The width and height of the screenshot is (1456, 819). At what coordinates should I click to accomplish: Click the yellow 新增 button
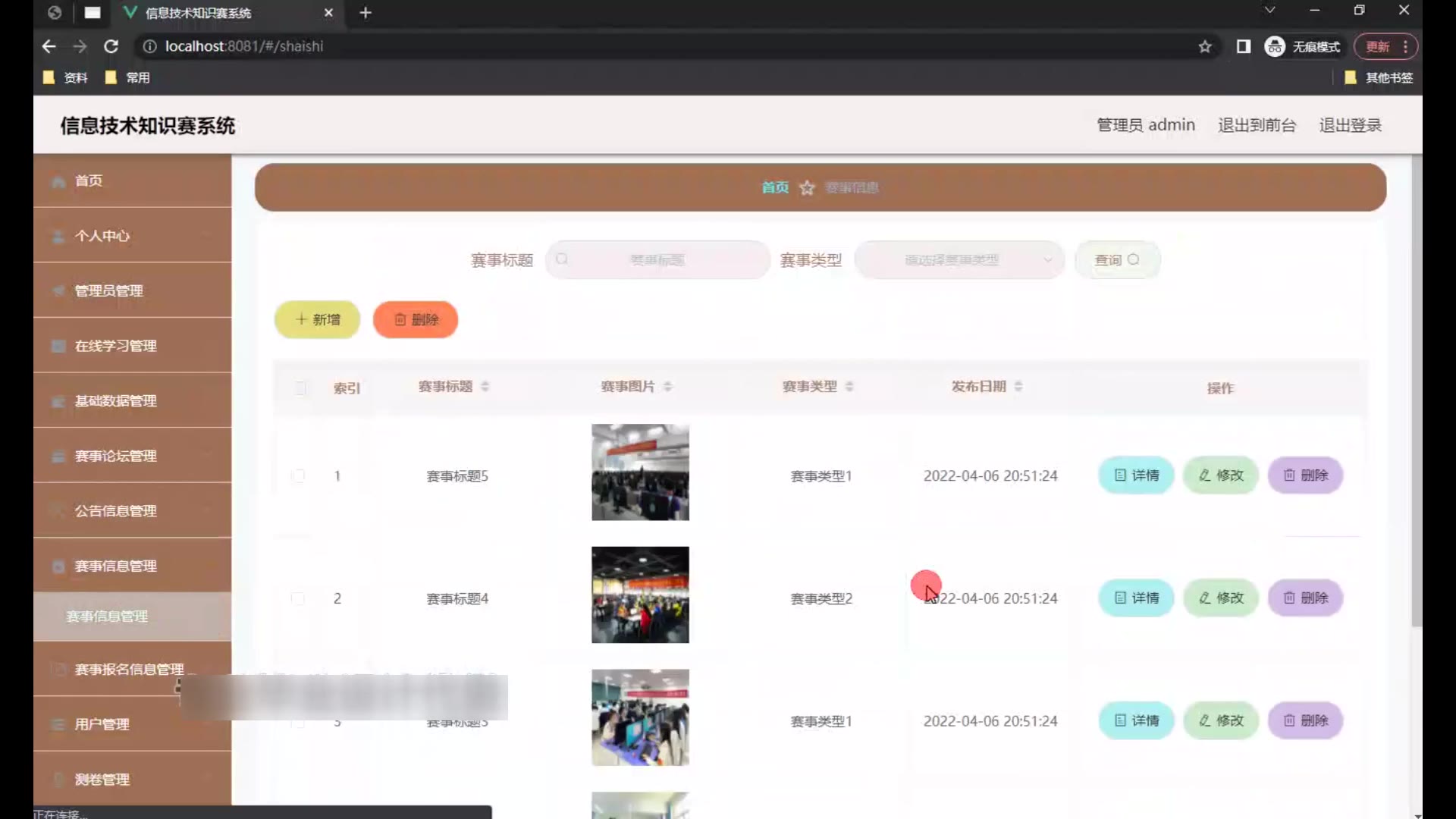point(317,320)
